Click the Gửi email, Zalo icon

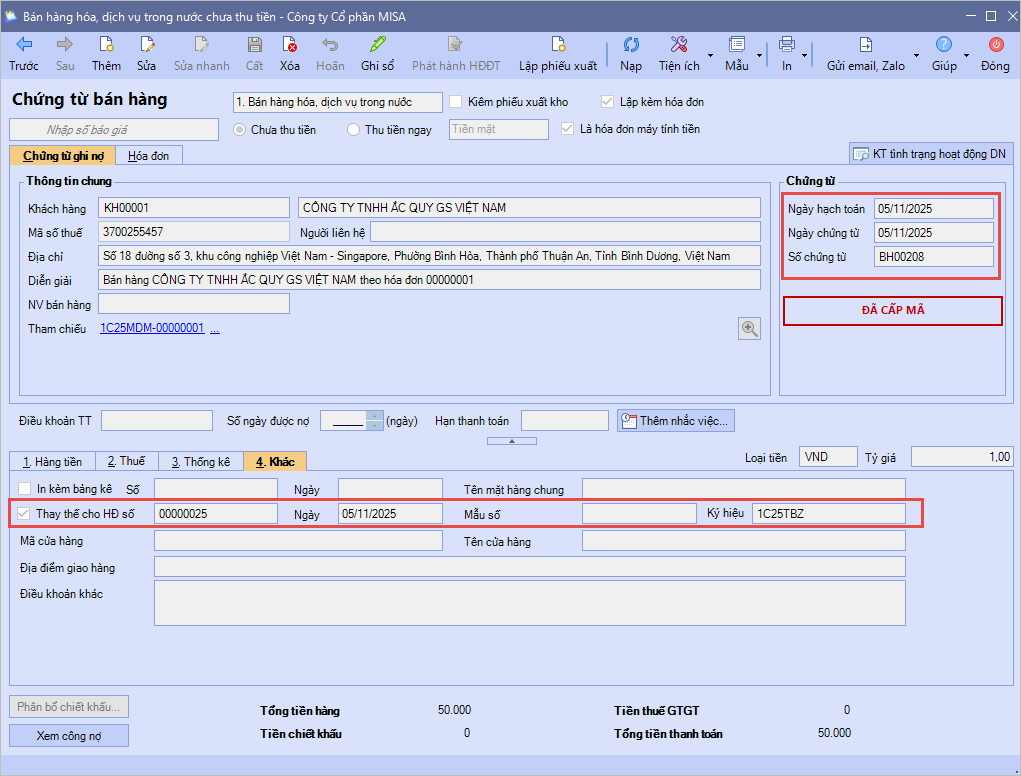point(866,44)
